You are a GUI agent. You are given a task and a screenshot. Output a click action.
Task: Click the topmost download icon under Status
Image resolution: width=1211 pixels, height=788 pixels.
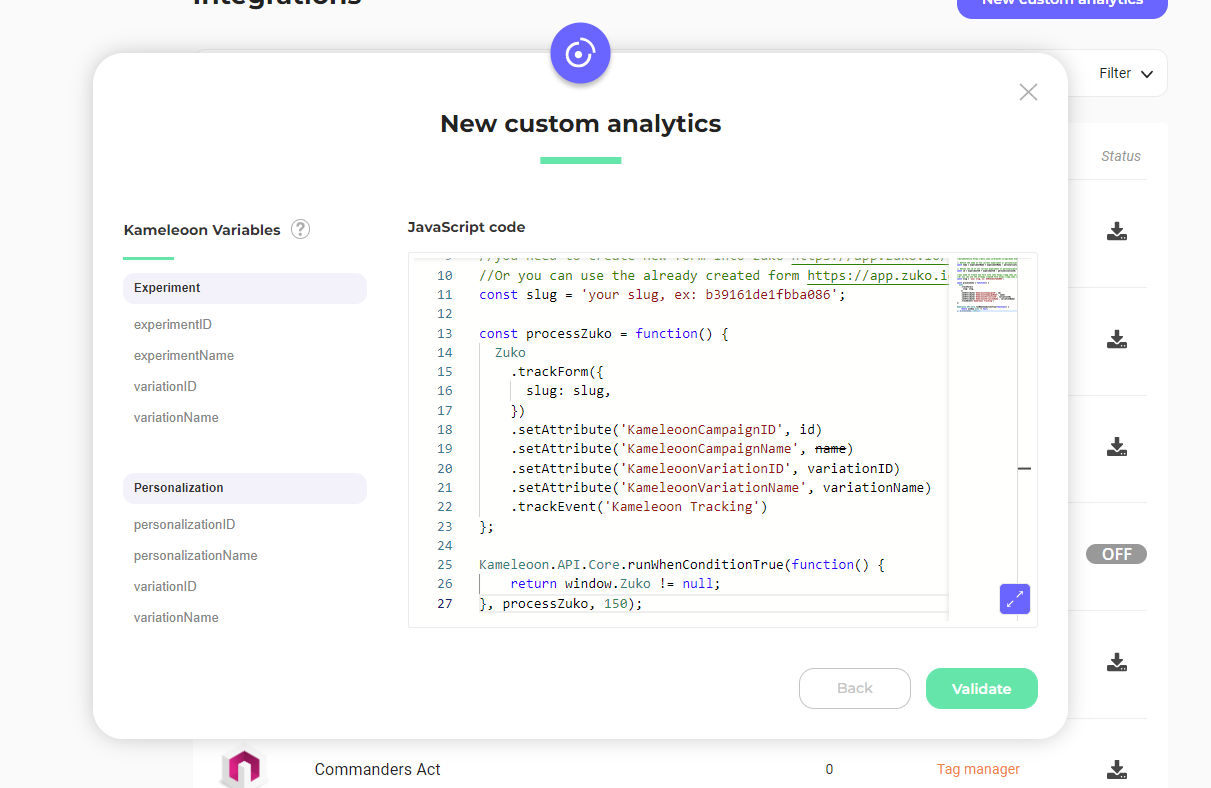(1117, 232)
